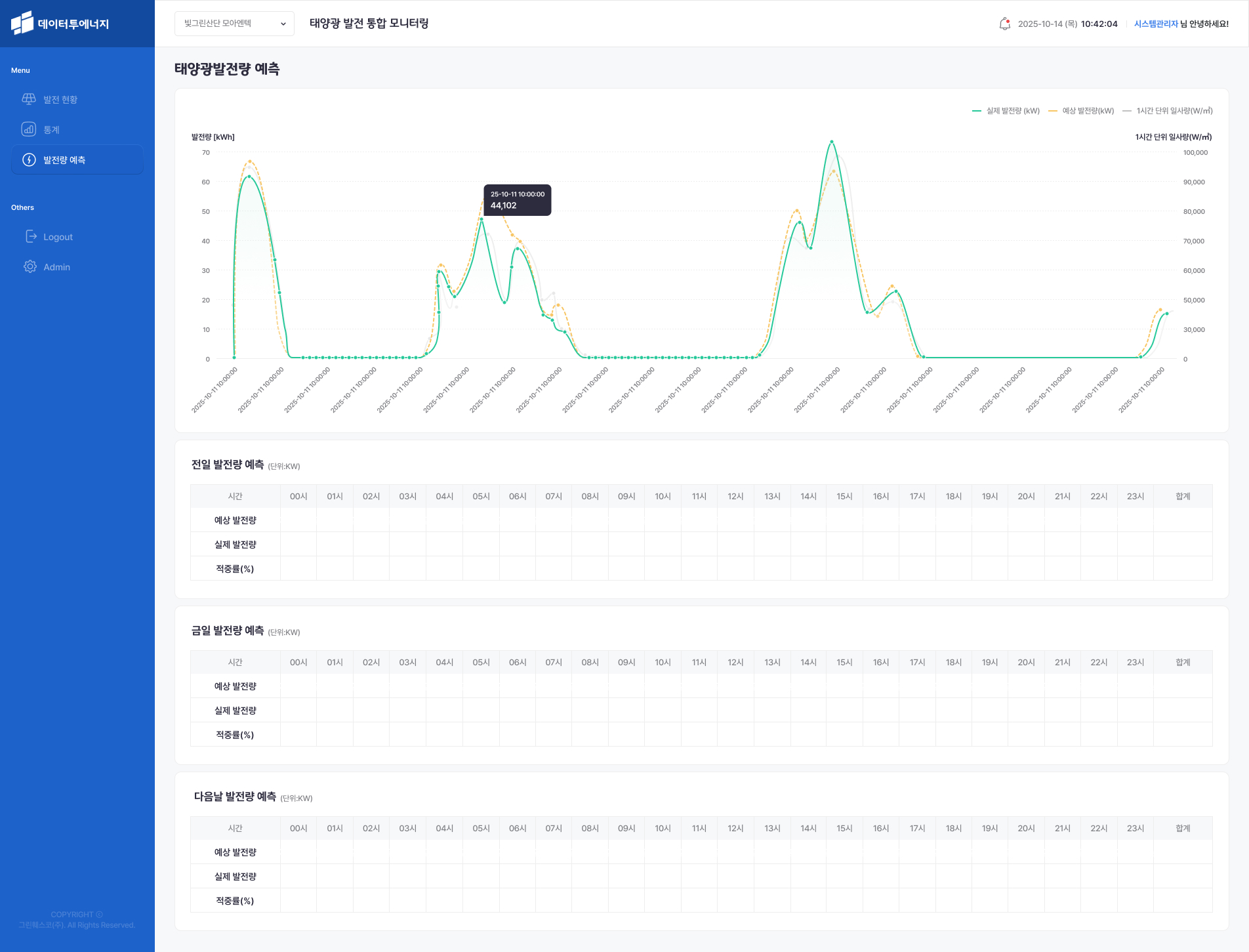Screen dimensions: 1249x952
Task: Click the Logout arrow icon
Action: click(31, 236)
